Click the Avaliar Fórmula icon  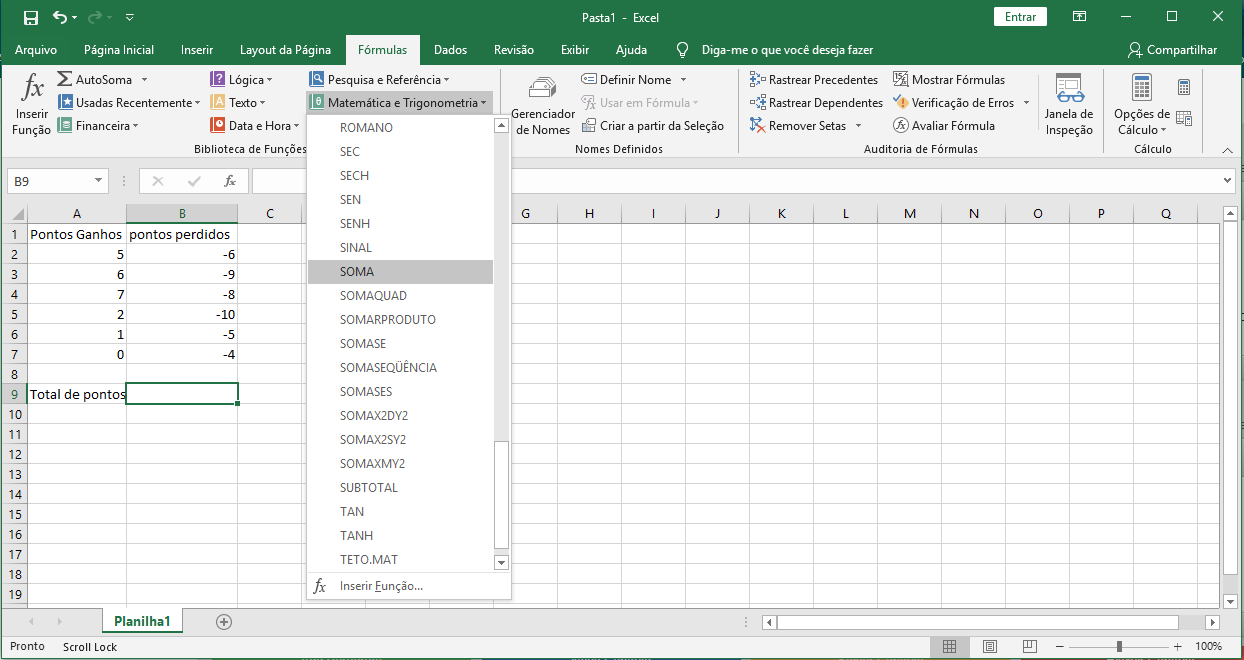coord(900,126)
